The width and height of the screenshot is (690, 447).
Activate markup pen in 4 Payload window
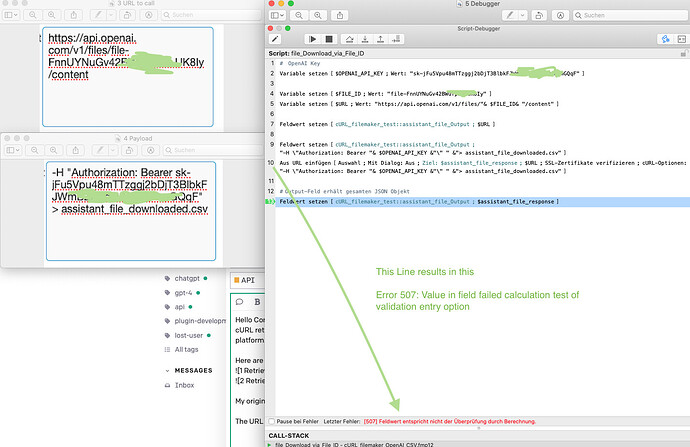pos(100,150)
